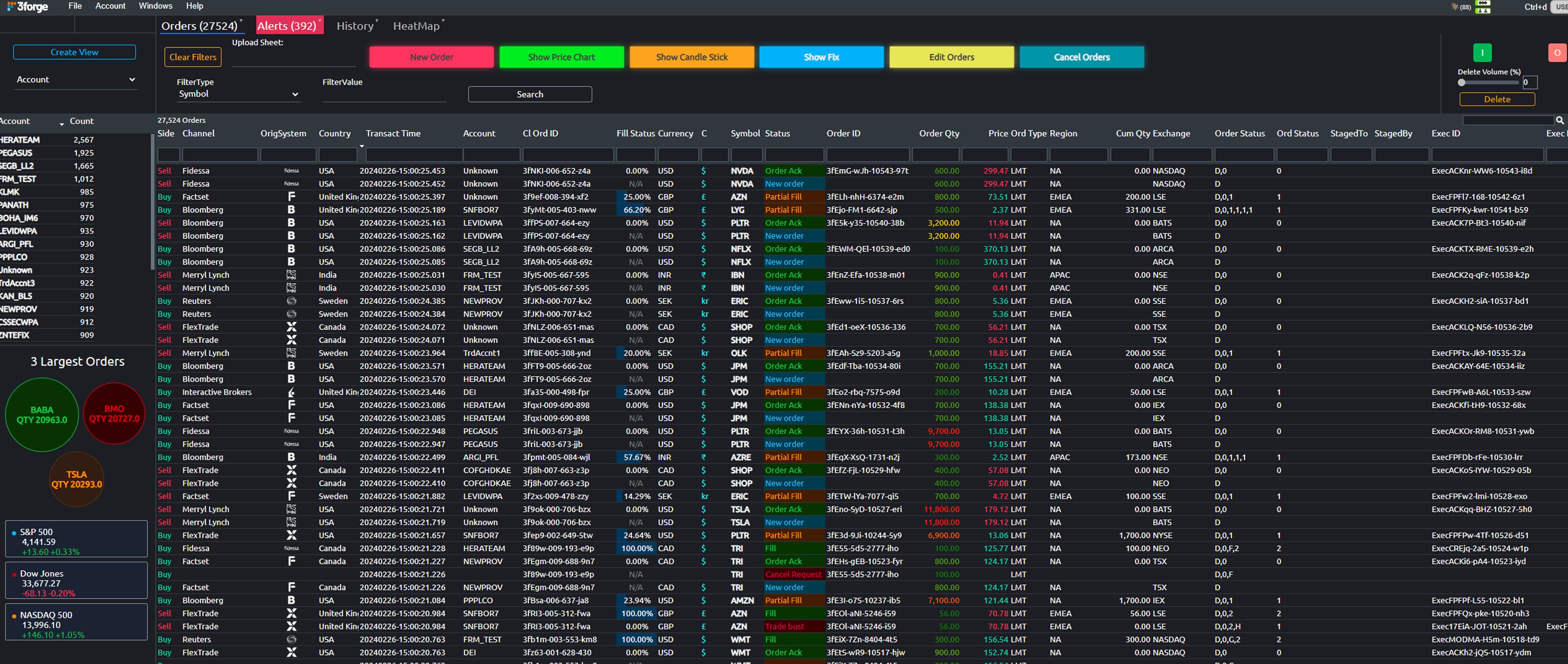
Task: Click Factset icon in TRI Order Ack row
Action: coord(292,561)
